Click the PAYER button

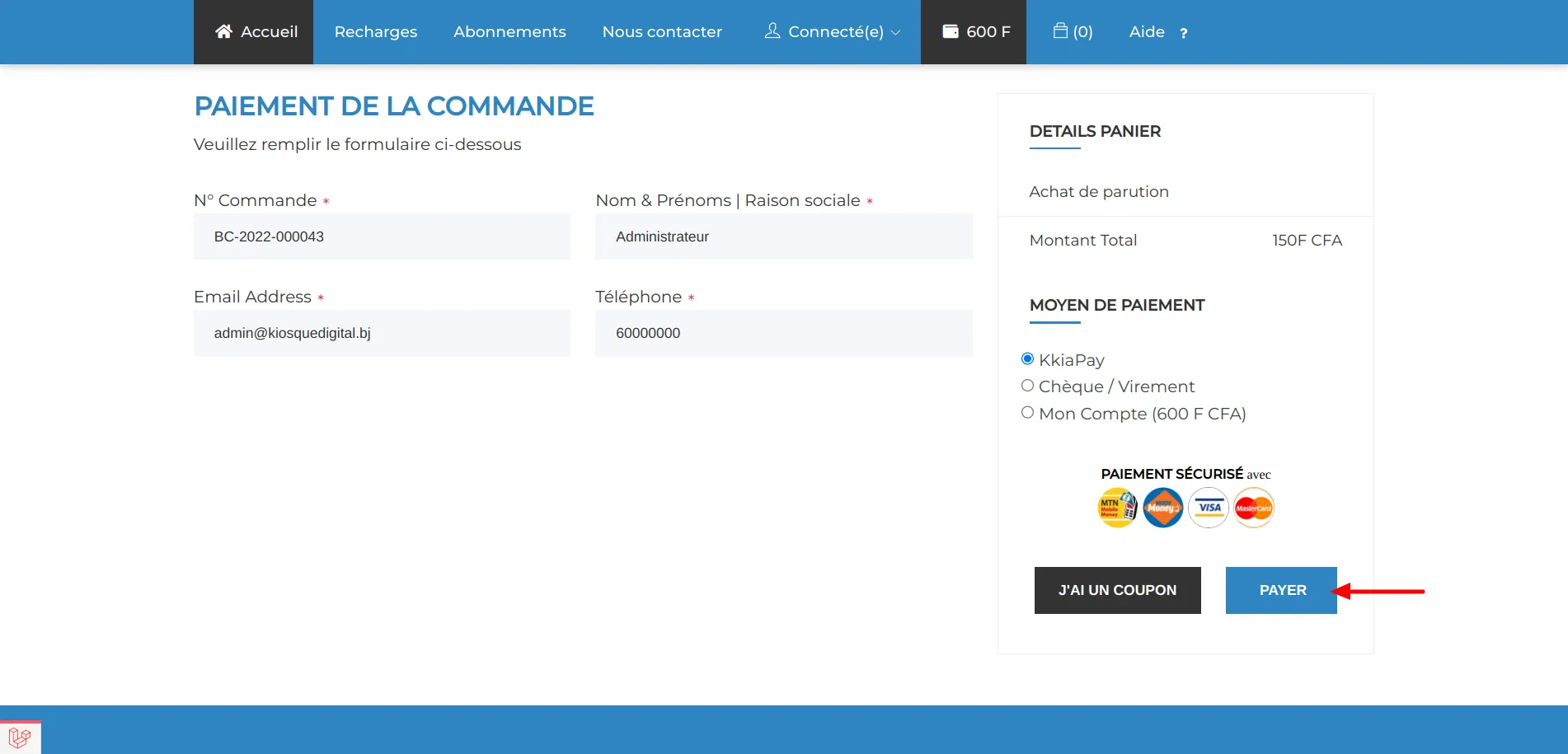pos(1281,590)
